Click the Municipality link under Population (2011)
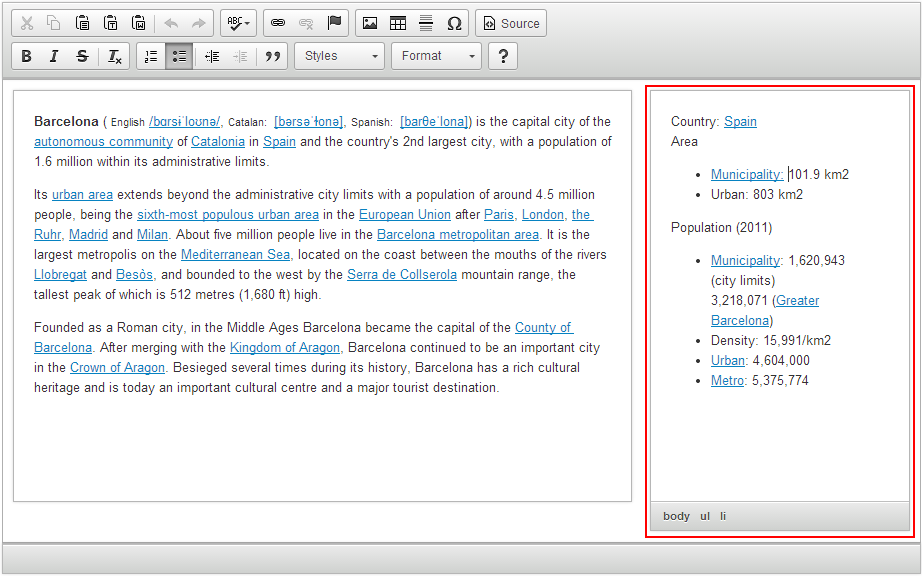Screen dimensions: 922x576 (746, 260)
